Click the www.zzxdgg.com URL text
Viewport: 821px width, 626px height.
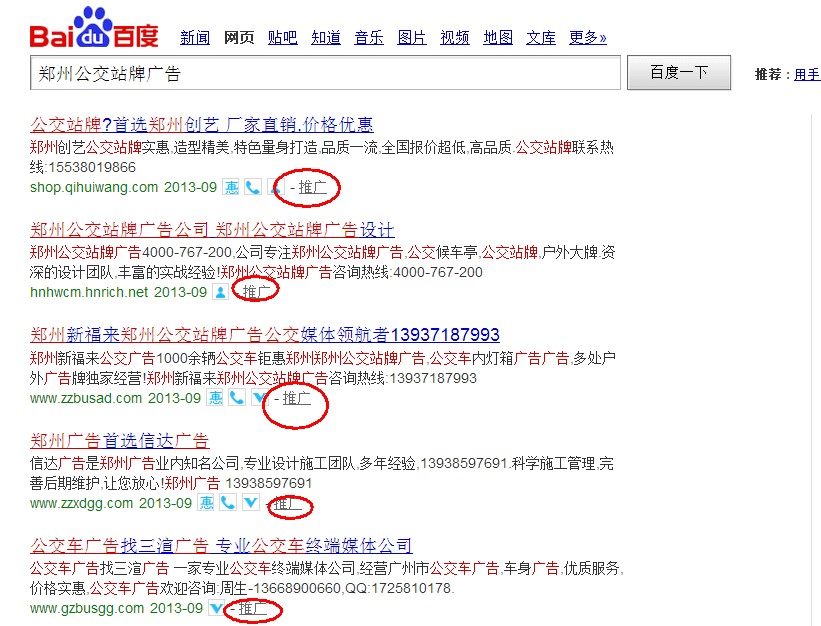pos(81,504)
